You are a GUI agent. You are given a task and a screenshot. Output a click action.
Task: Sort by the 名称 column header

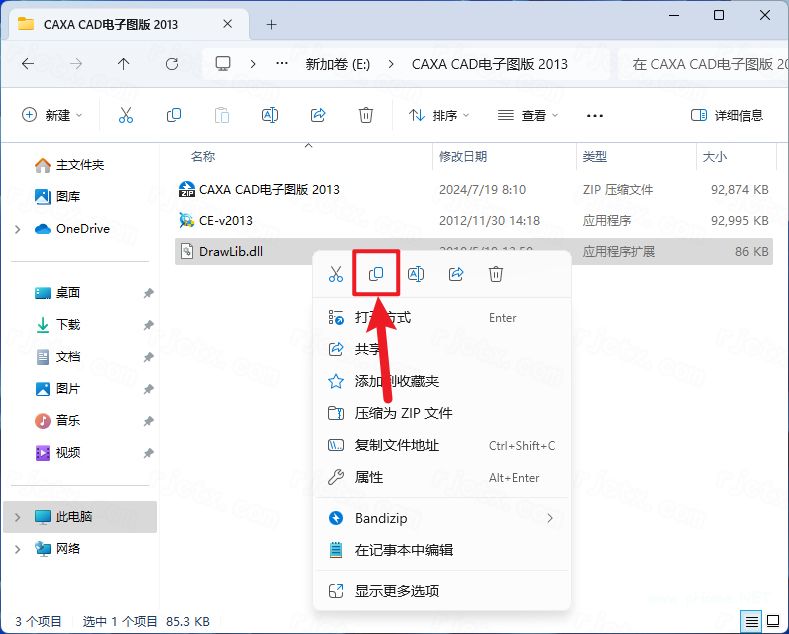click(203, 156)
